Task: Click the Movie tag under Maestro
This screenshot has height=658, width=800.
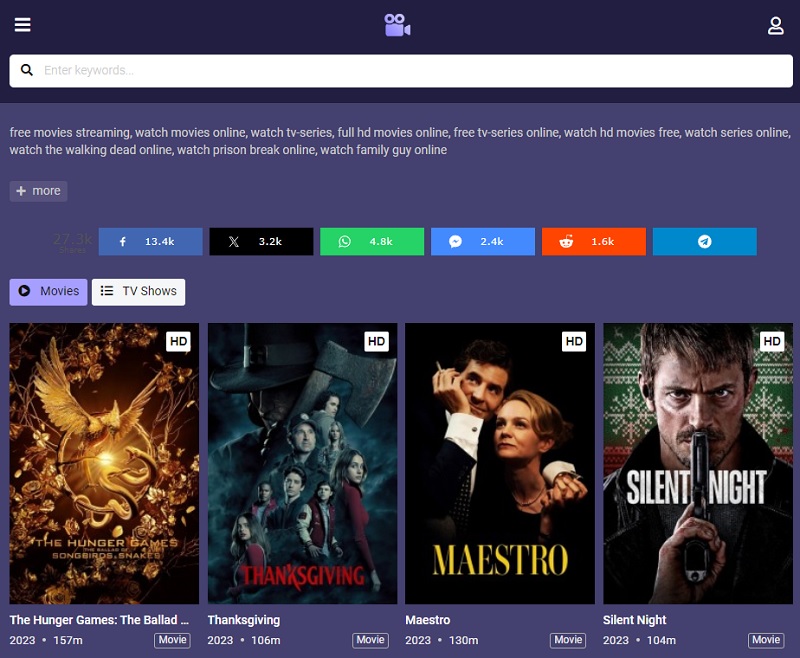Action: (568, 640)
